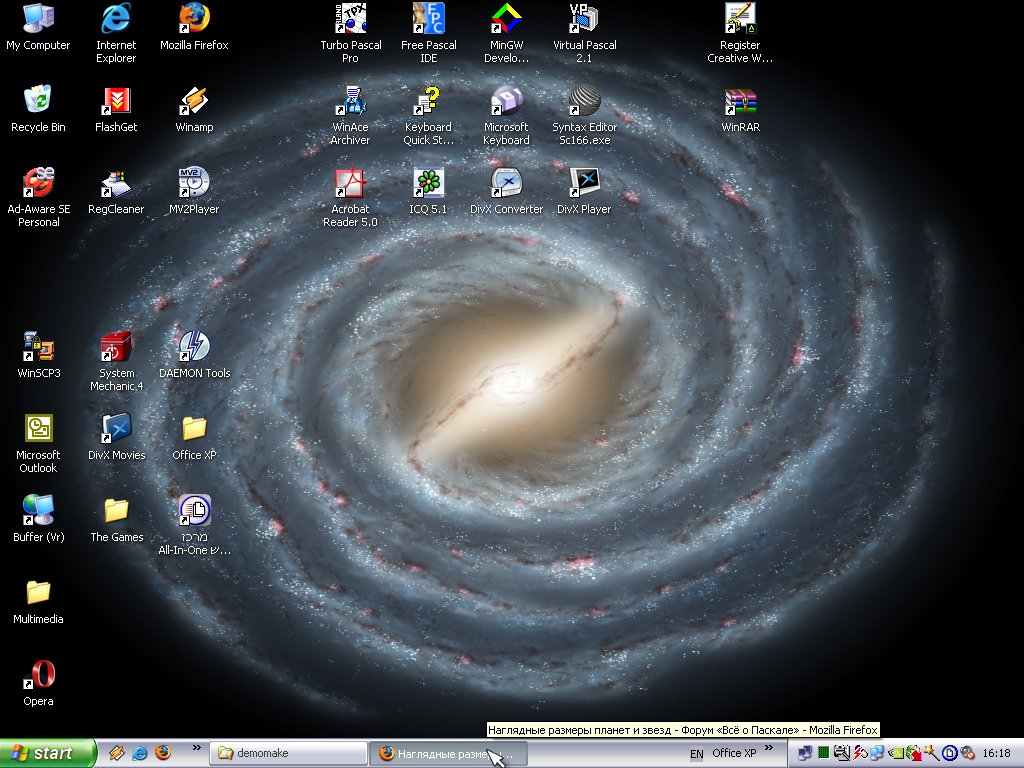Select the DAEMON Tools icon
The image size is (1024, 768).
pos(194,347)
